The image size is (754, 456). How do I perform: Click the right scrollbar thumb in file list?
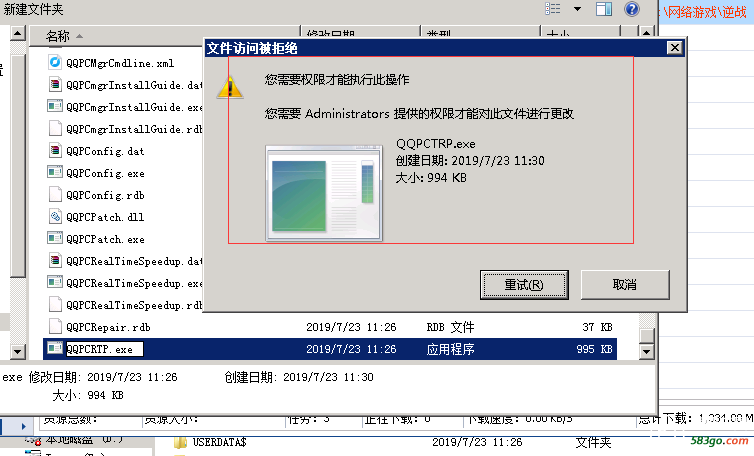[646, 336]
